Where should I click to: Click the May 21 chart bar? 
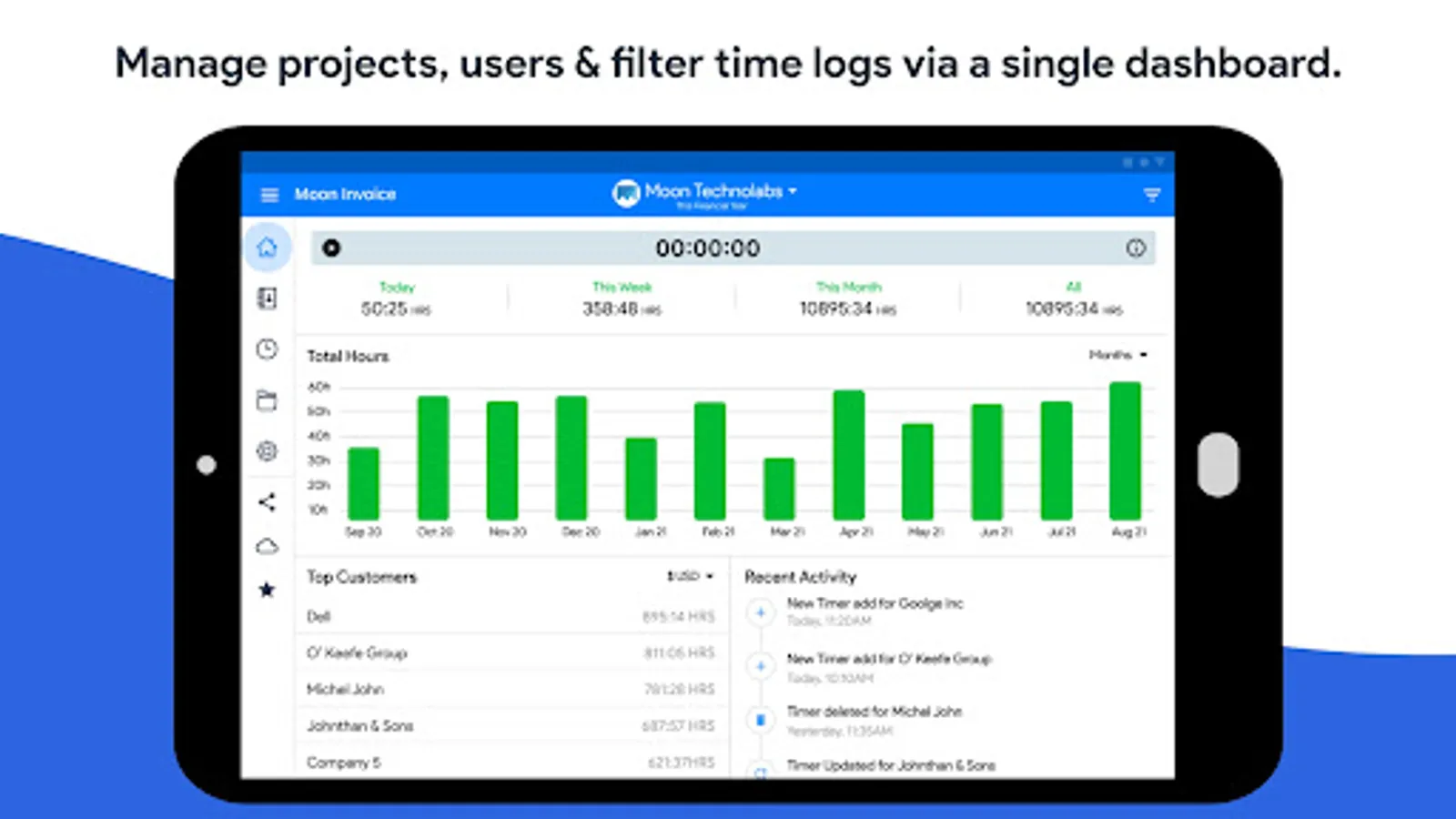(917, 472)
